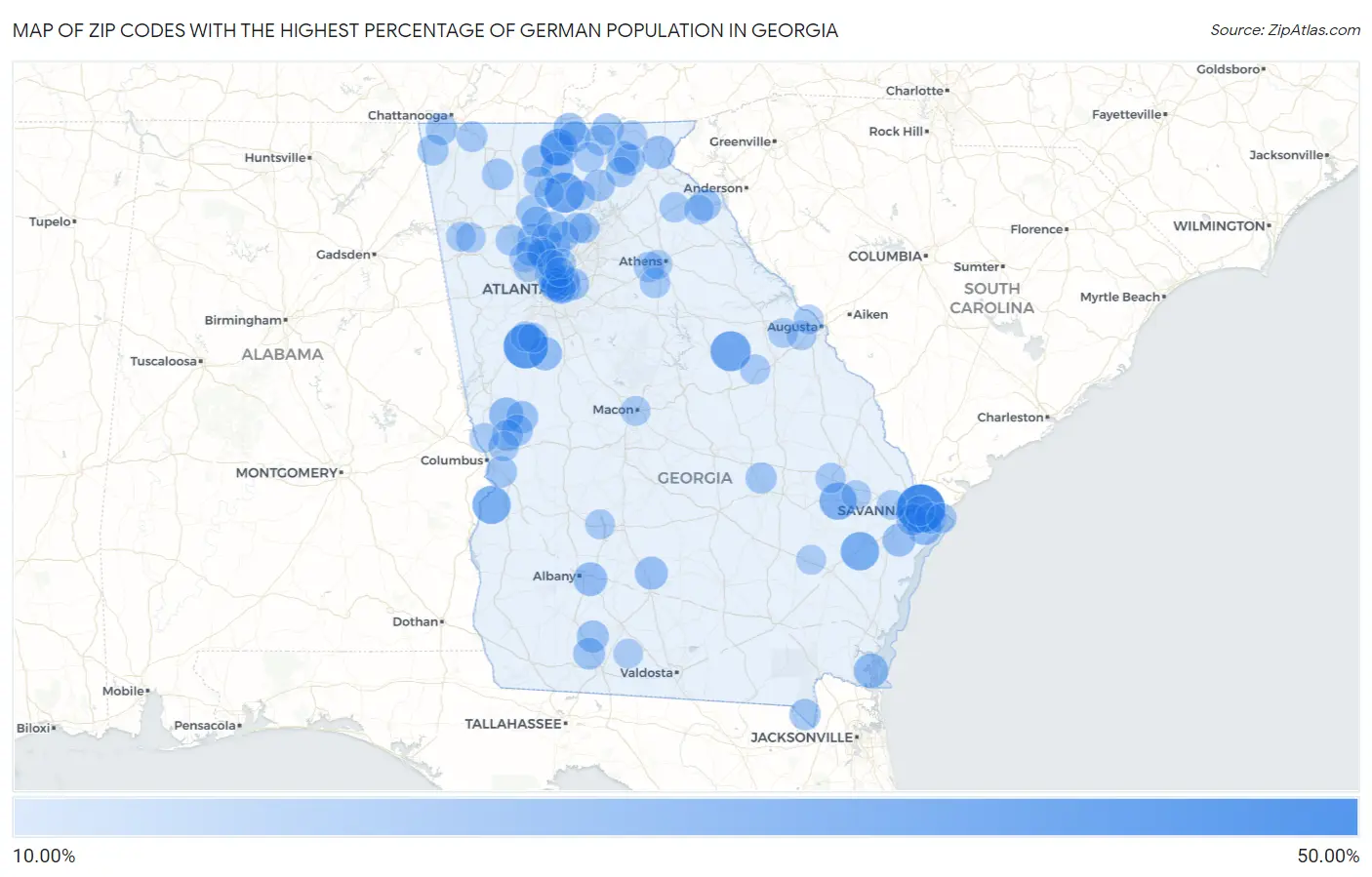Select the data bubble at Macon
This screenshot has width=1372, height=877.
click(x=634, y=411)
